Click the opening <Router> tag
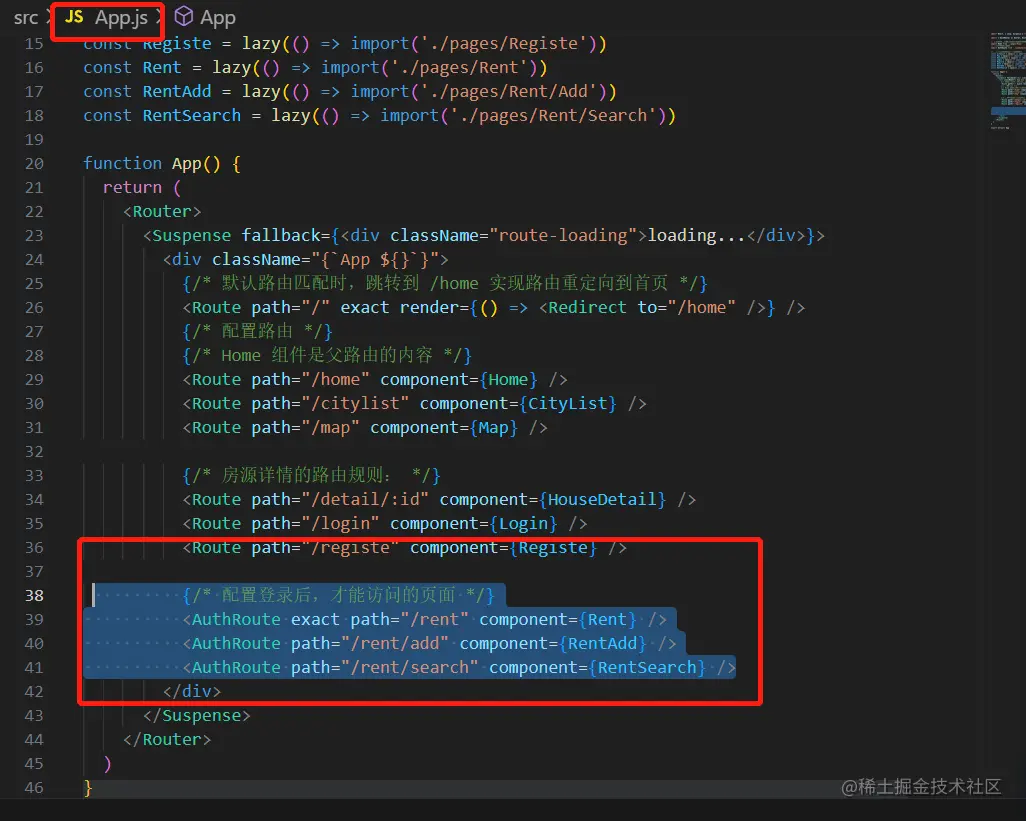1026x821 pixels. (x=162, y=212)
